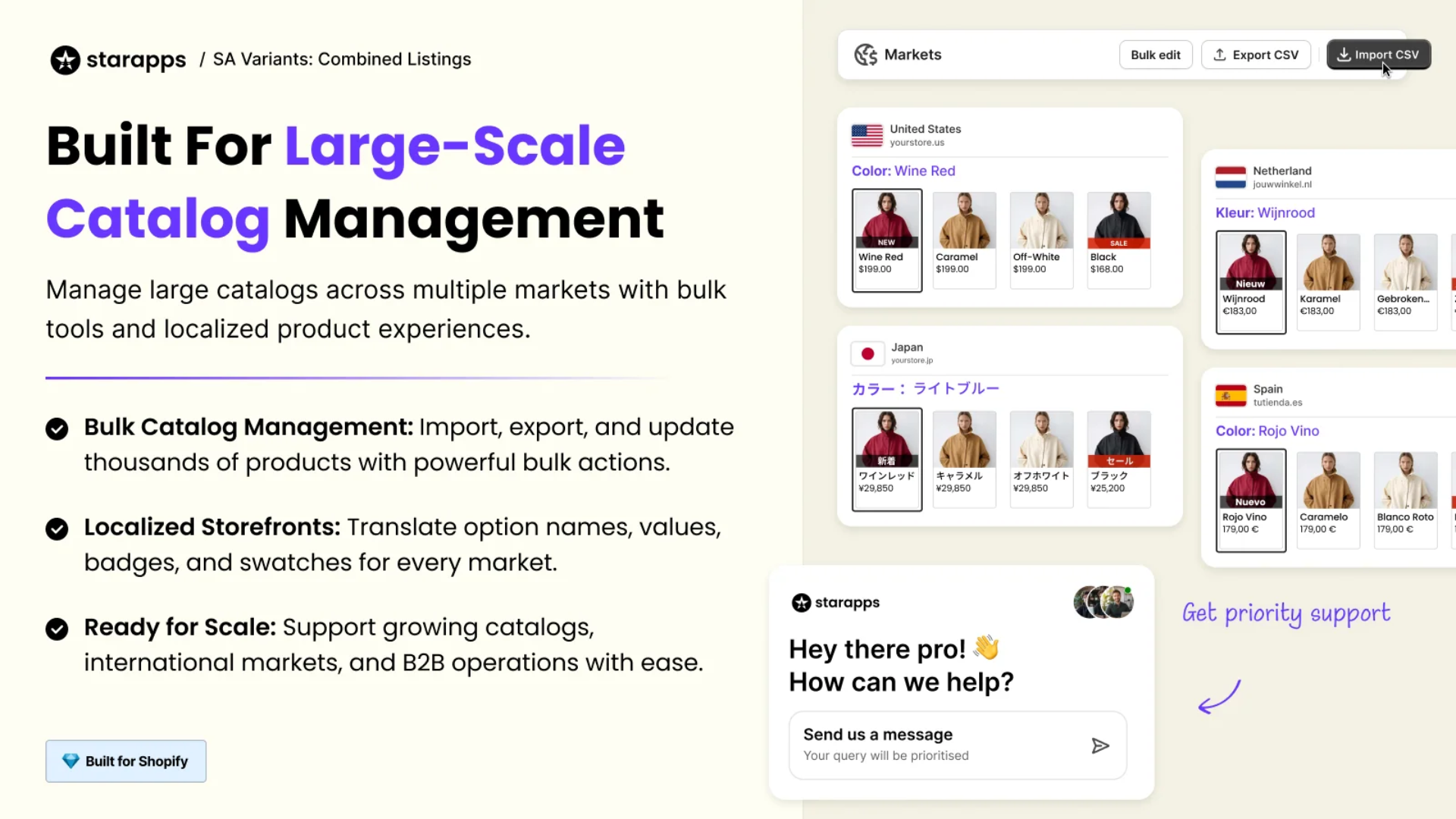Select the ワインレッド ¥29,850 variant
The width and height of the screenshot is (1456, 819).
coord(886,459)
